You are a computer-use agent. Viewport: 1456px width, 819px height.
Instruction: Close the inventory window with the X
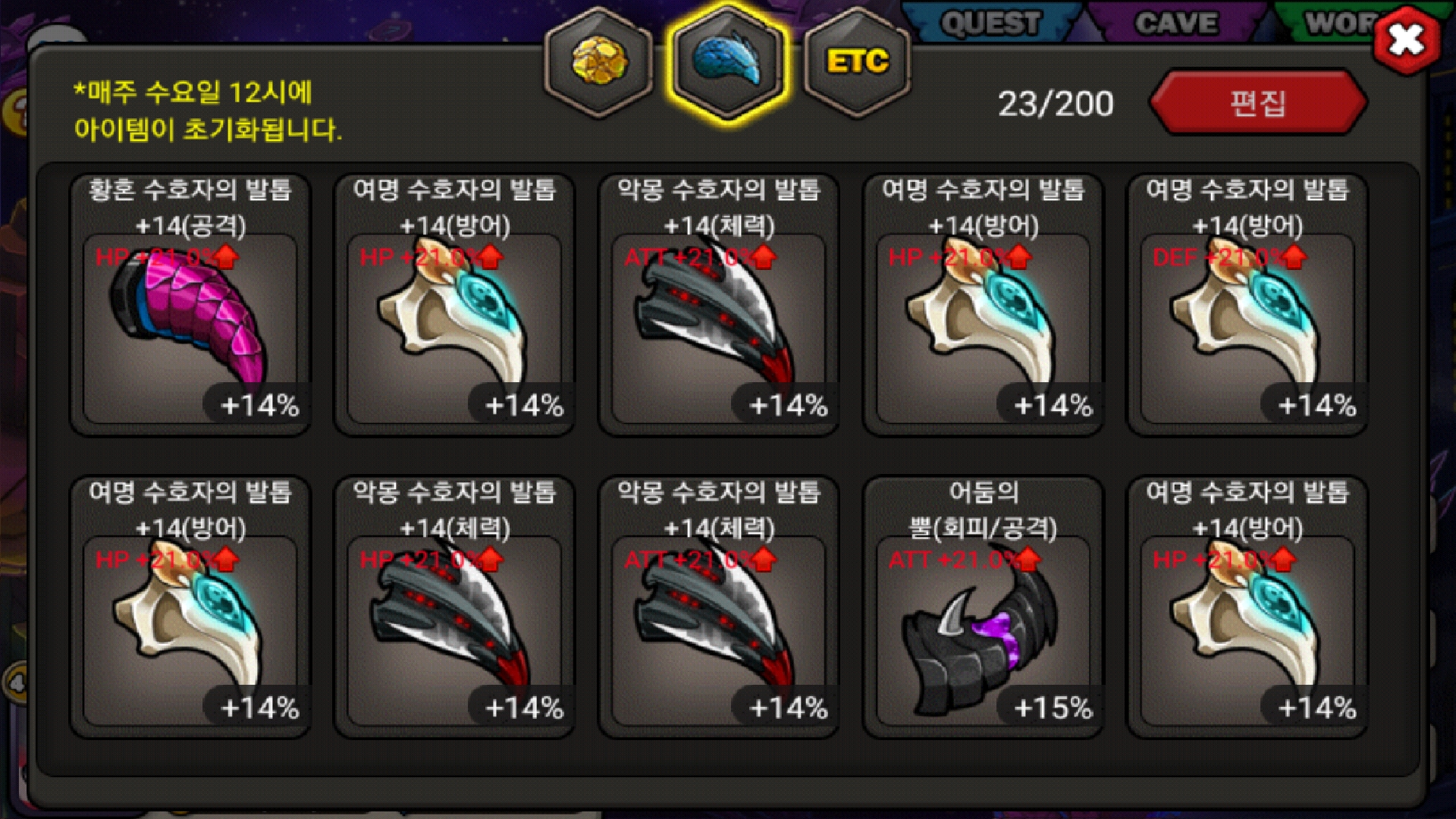click(x=1407, y=39)
